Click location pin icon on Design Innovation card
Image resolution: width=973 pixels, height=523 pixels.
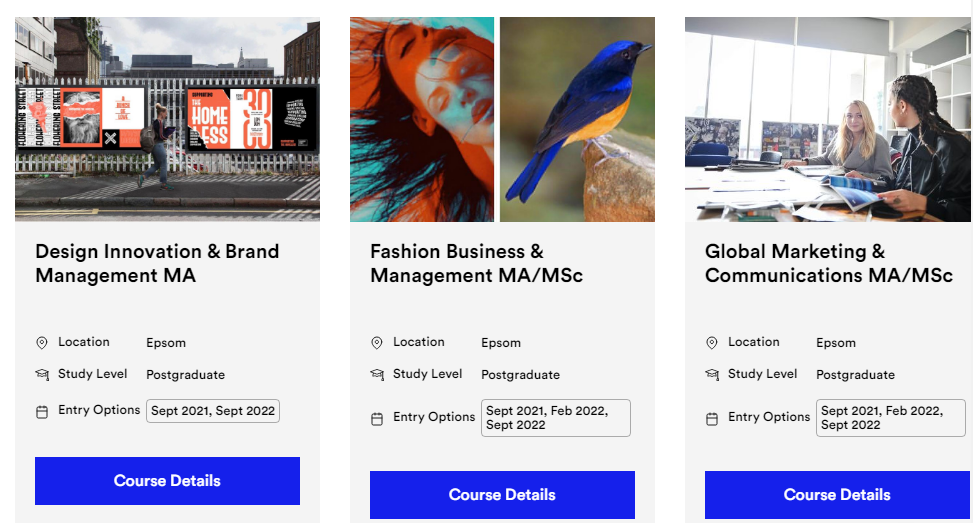click(42, 342)
